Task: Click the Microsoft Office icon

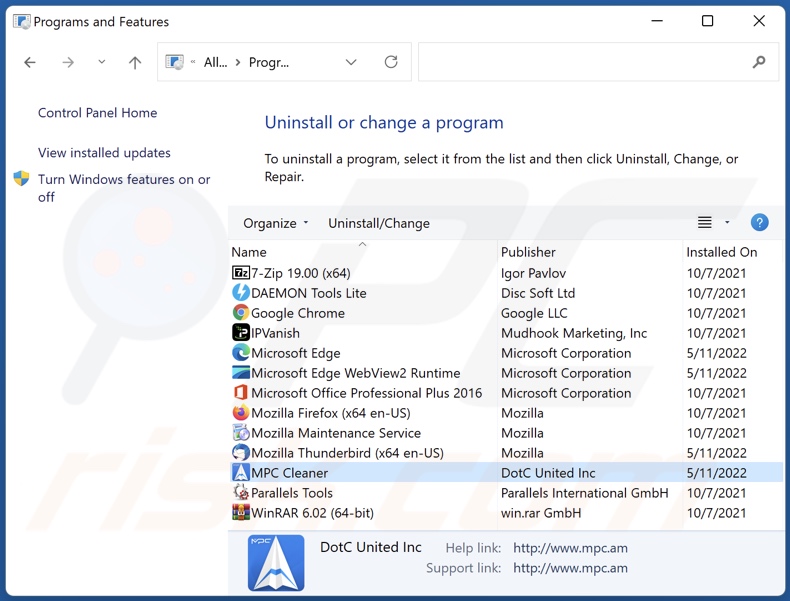Action: pyautogui.click(x=241, y=392)
